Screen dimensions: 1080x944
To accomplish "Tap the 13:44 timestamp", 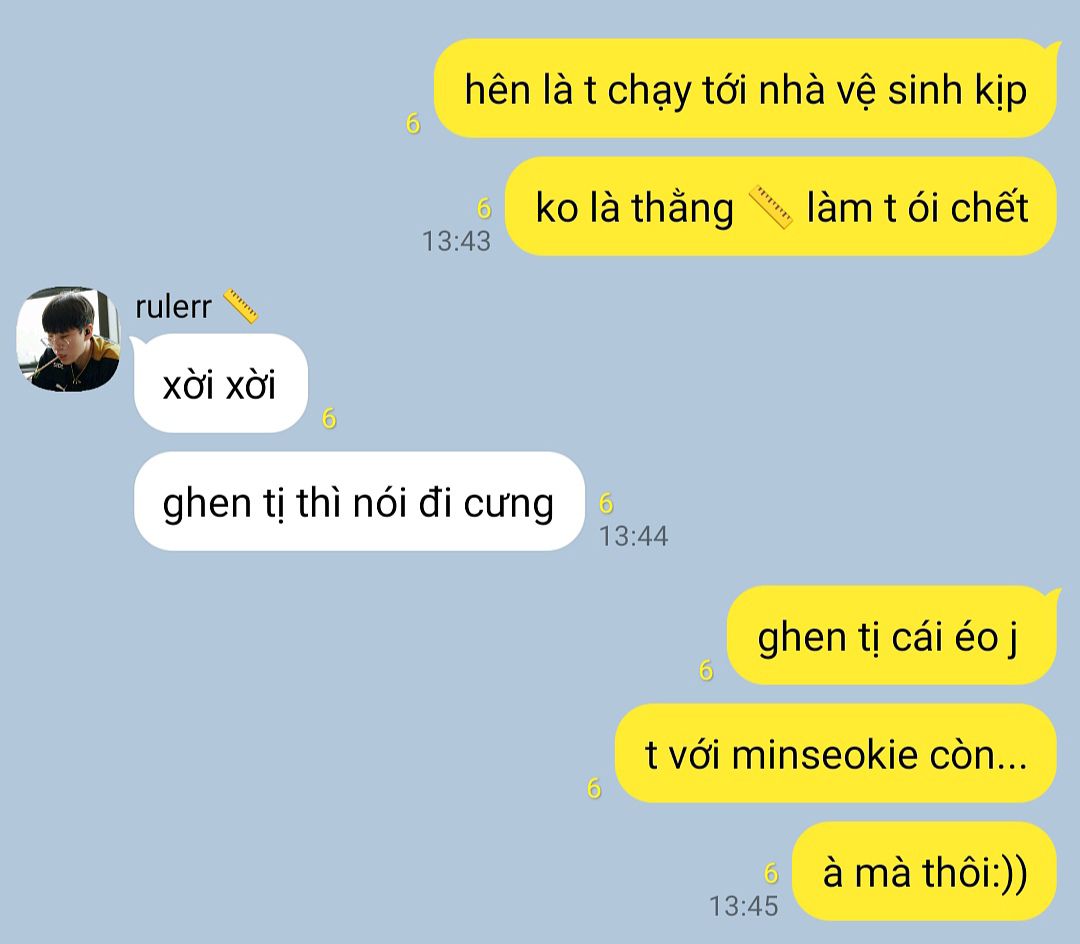I will [x=634, y=536].
